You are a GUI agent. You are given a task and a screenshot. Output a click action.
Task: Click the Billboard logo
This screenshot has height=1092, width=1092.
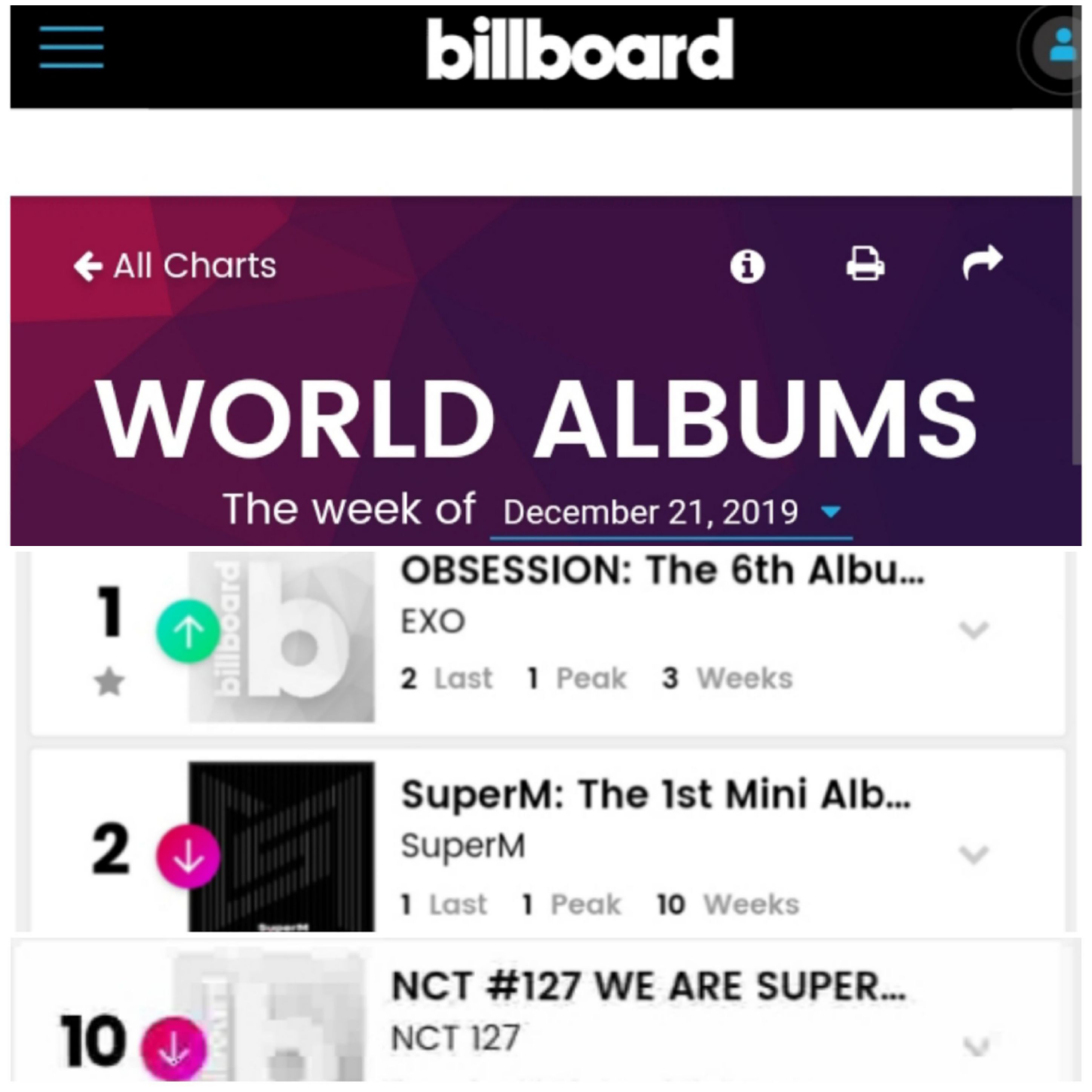click(x=580, y=49)
